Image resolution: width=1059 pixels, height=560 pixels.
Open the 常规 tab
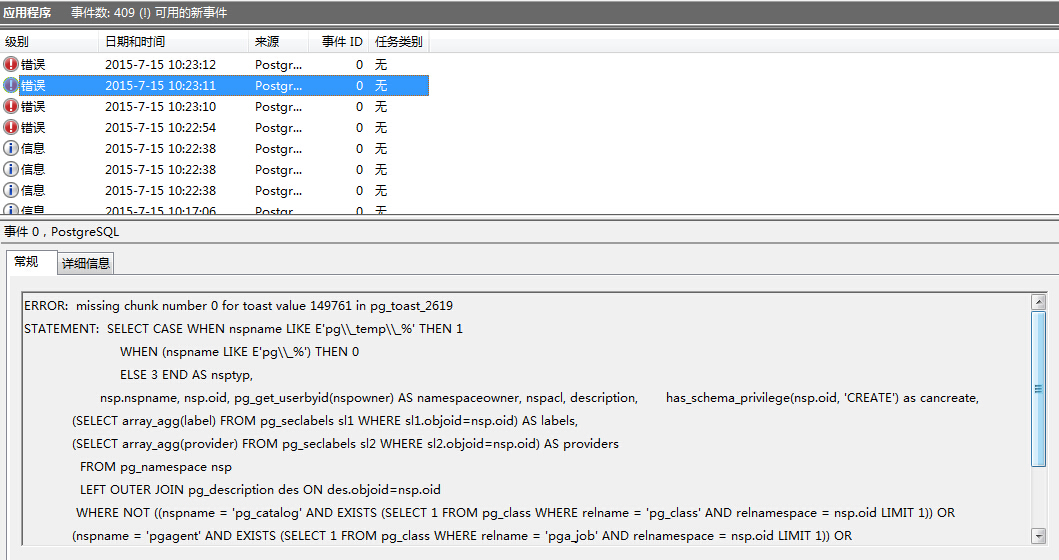click(26, 262)
